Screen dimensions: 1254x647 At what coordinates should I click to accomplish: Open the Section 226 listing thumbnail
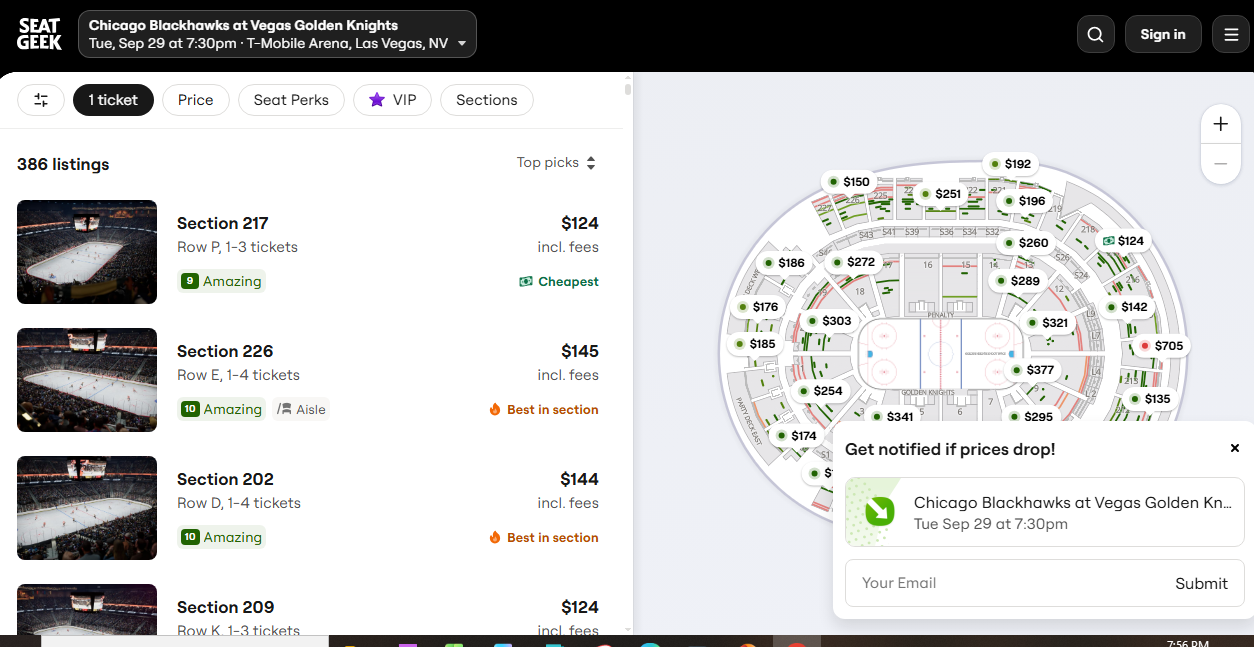click(87, 380)
